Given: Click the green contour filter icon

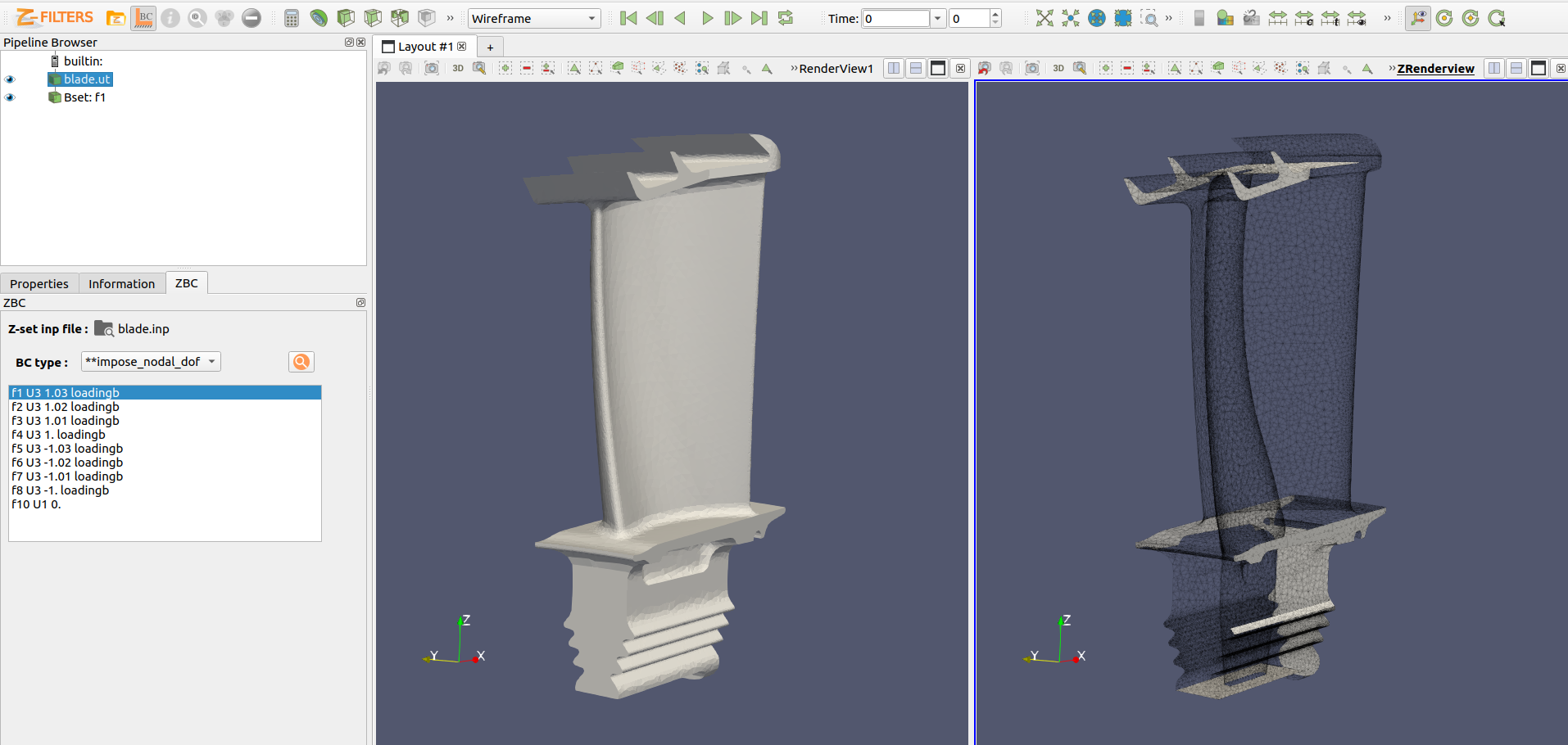Looking at the screenshot, I should point(319,18).
